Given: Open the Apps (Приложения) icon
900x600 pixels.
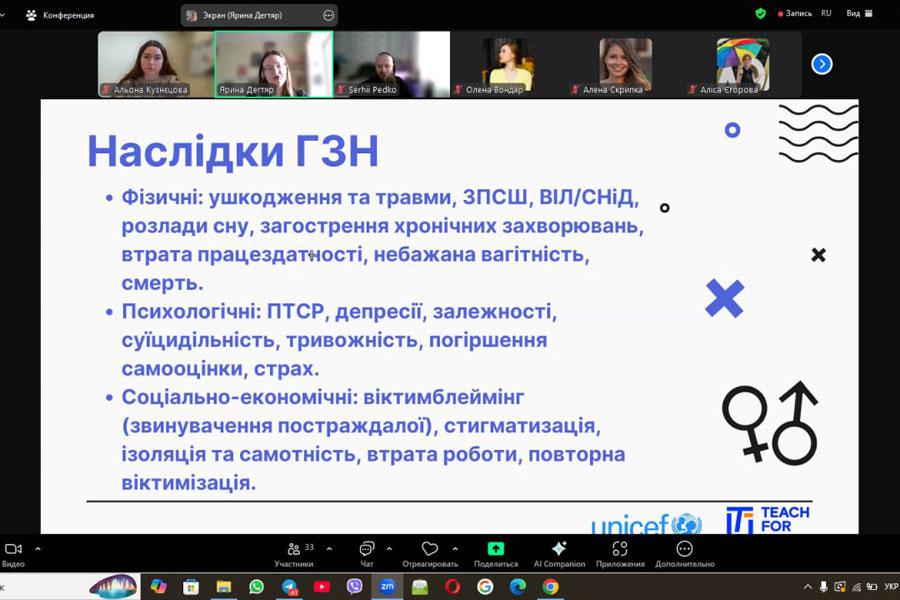Looking at the screenshot, I should (x=620, y=551).
